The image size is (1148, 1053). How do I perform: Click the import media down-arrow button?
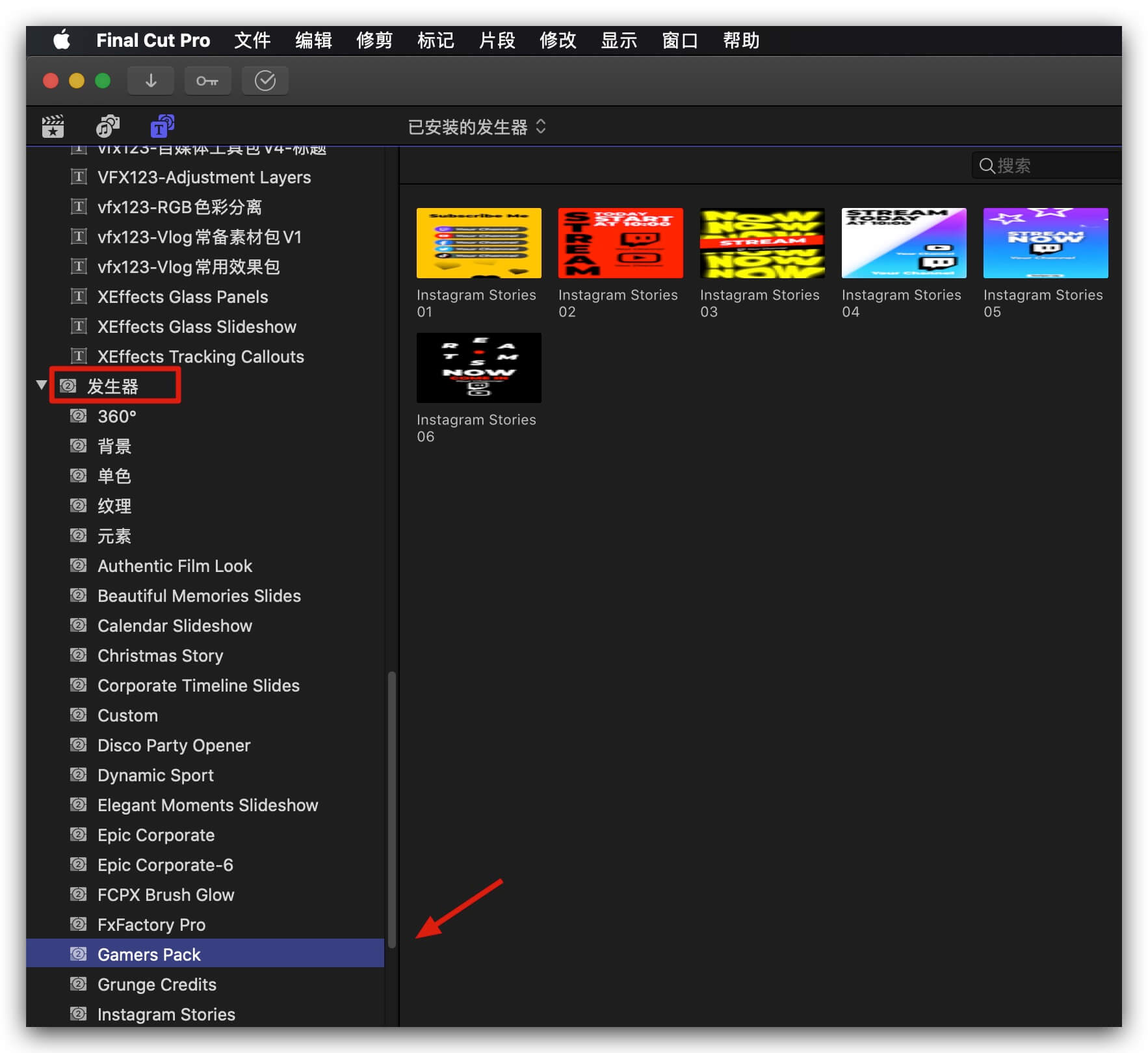click(x=151, y=81)
